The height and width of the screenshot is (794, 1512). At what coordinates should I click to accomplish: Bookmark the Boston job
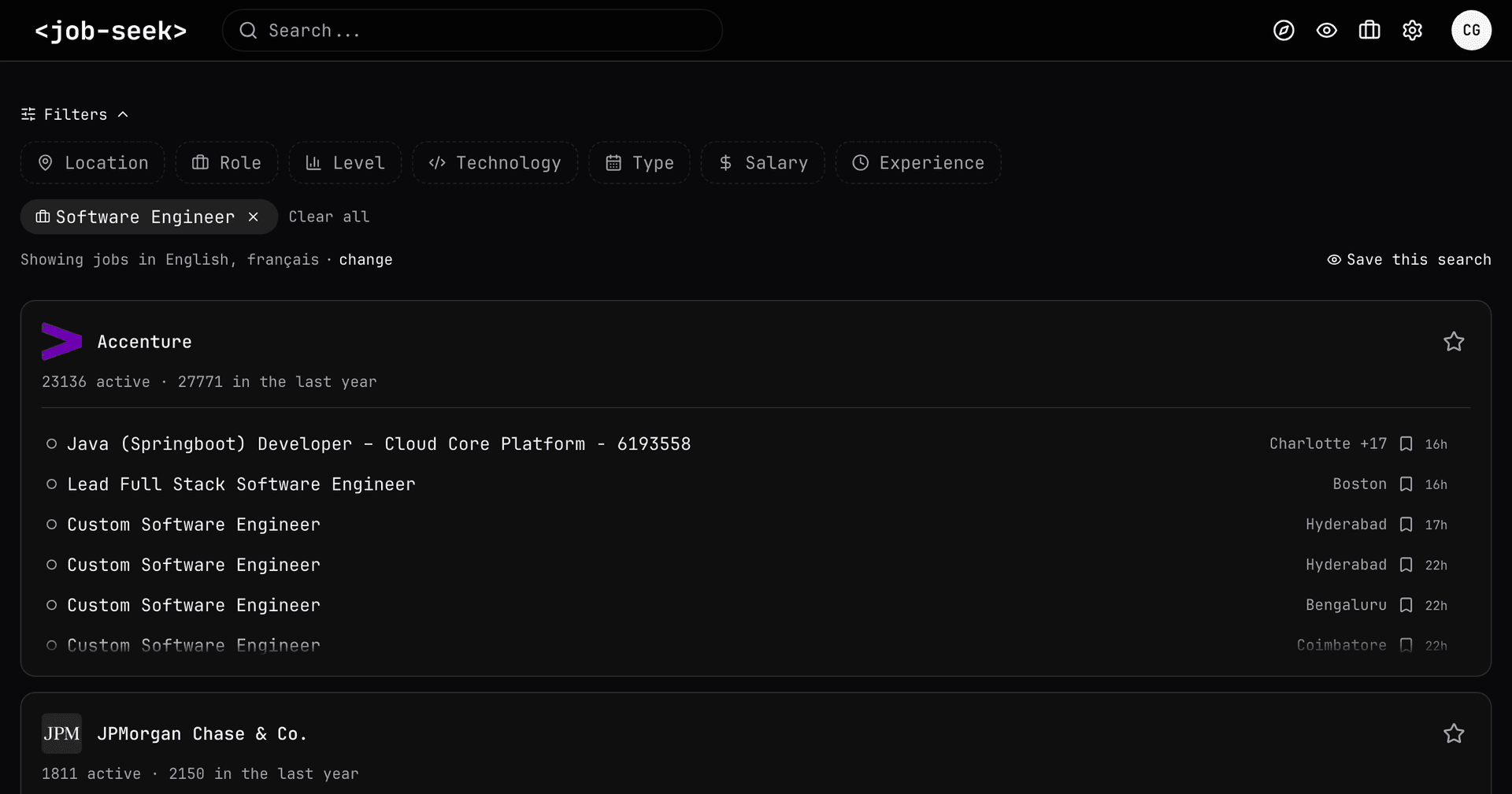click(x=1406, y=484)
